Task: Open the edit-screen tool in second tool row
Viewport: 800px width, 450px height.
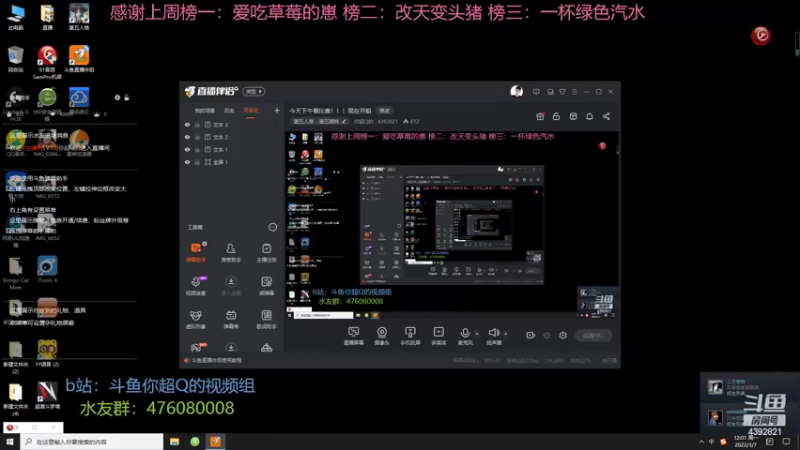Action: coord(266,286)
